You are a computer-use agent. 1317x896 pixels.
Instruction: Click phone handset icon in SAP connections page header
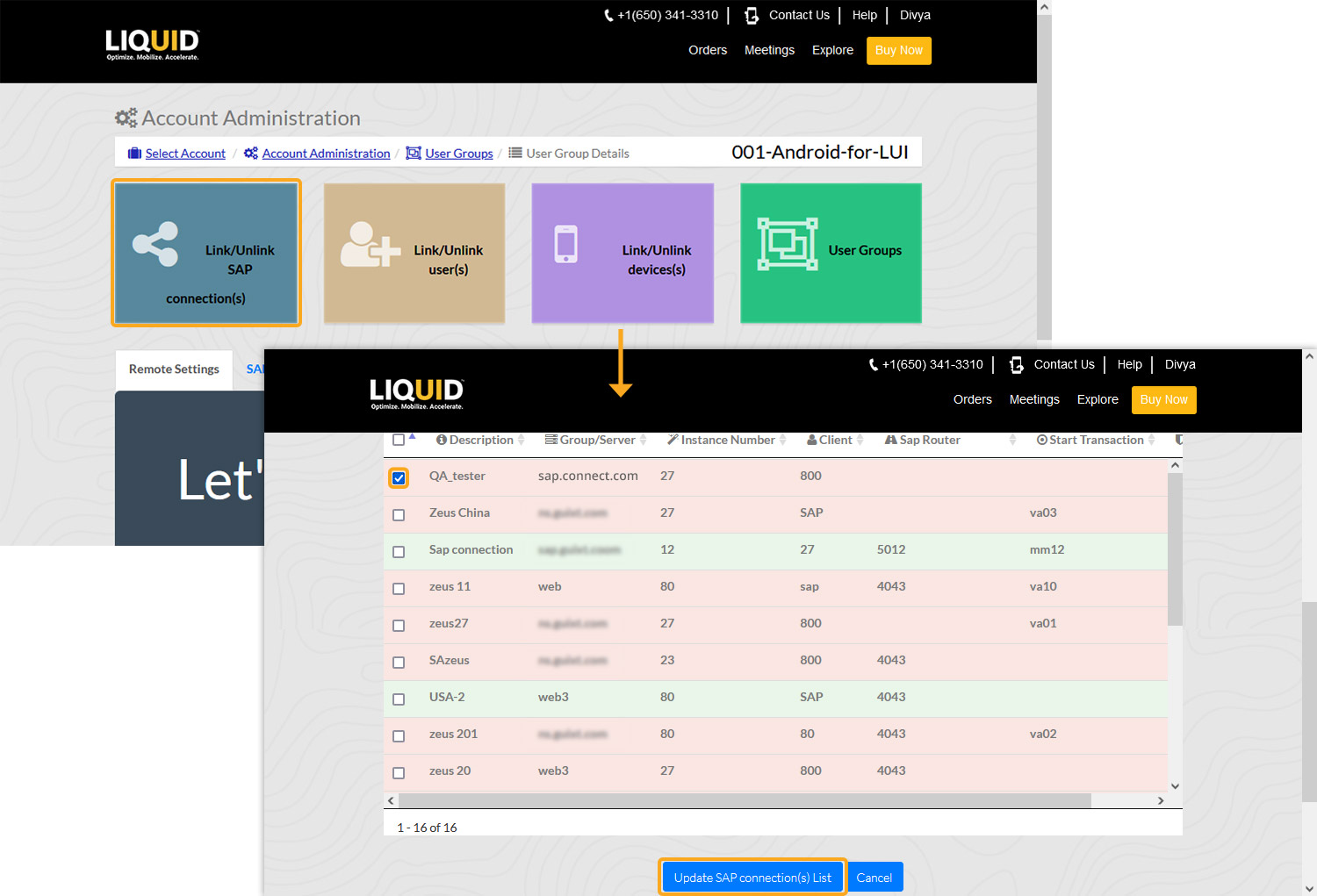click(x=874, y=364)
